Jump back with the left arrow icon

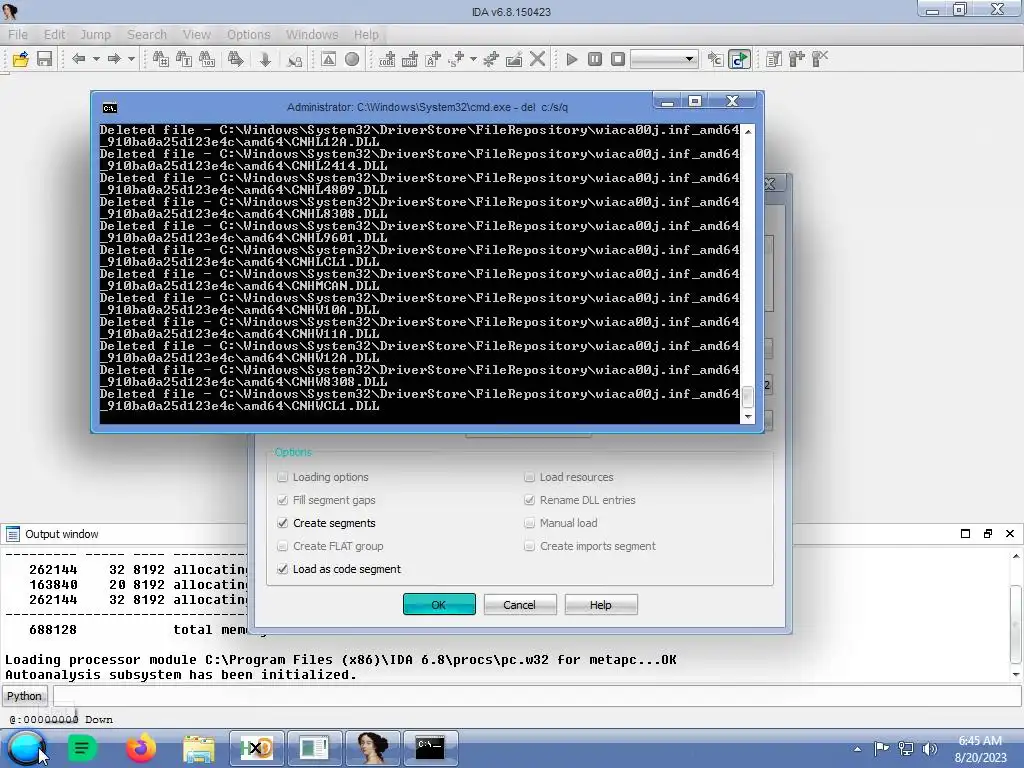(79, 59)
